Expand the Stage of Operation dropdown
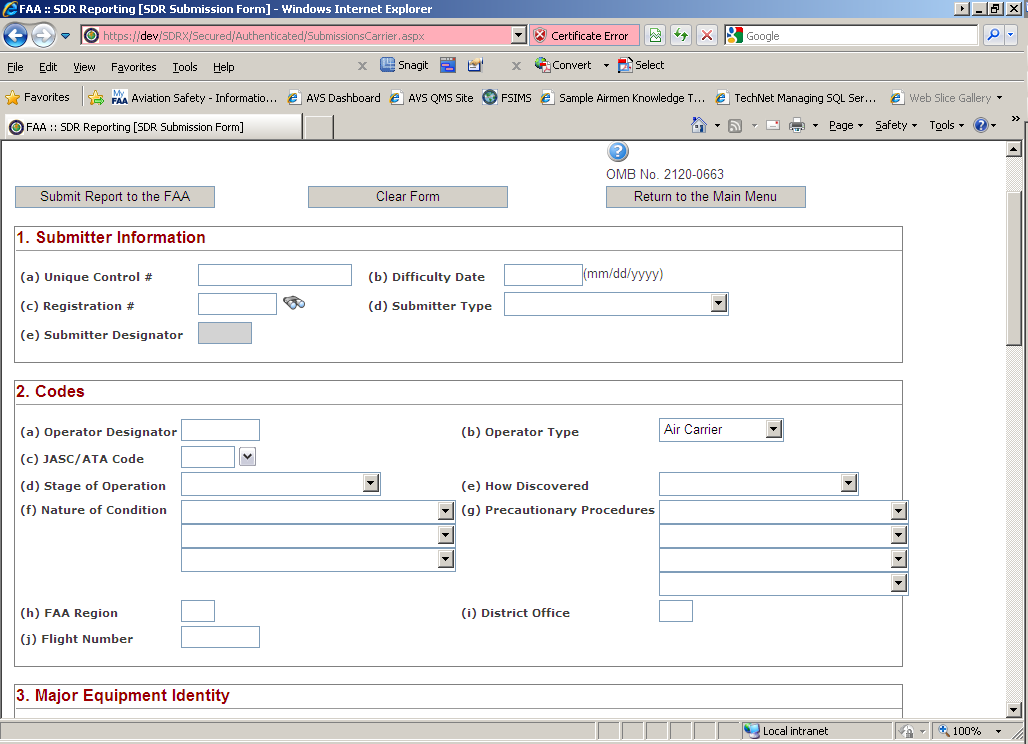The width and height of the screenshot is (1028, 744). 370,484
